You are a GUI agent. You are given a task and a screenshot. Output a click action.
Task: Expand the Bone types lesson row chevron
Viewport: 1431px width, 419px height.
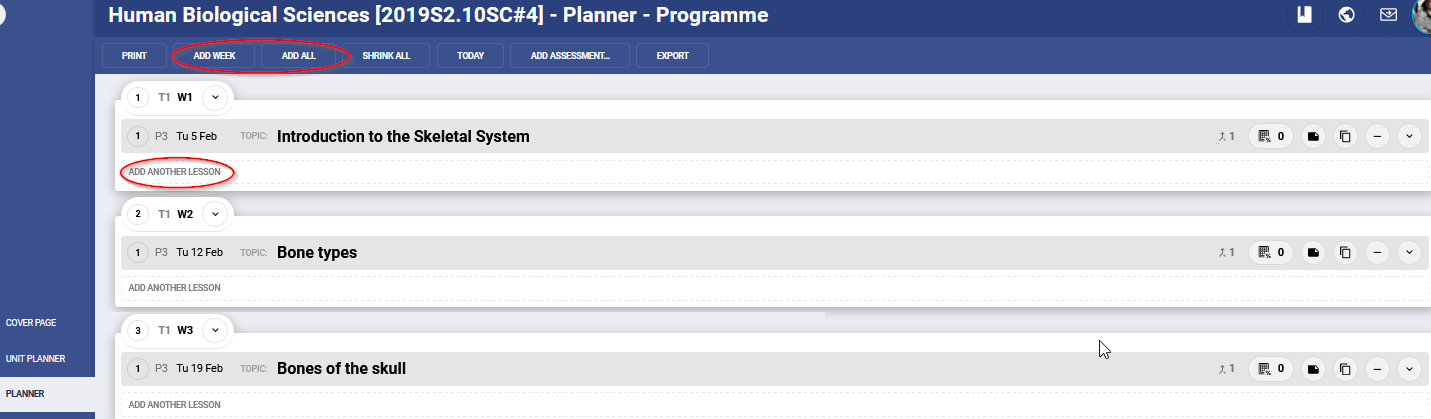1409,253
